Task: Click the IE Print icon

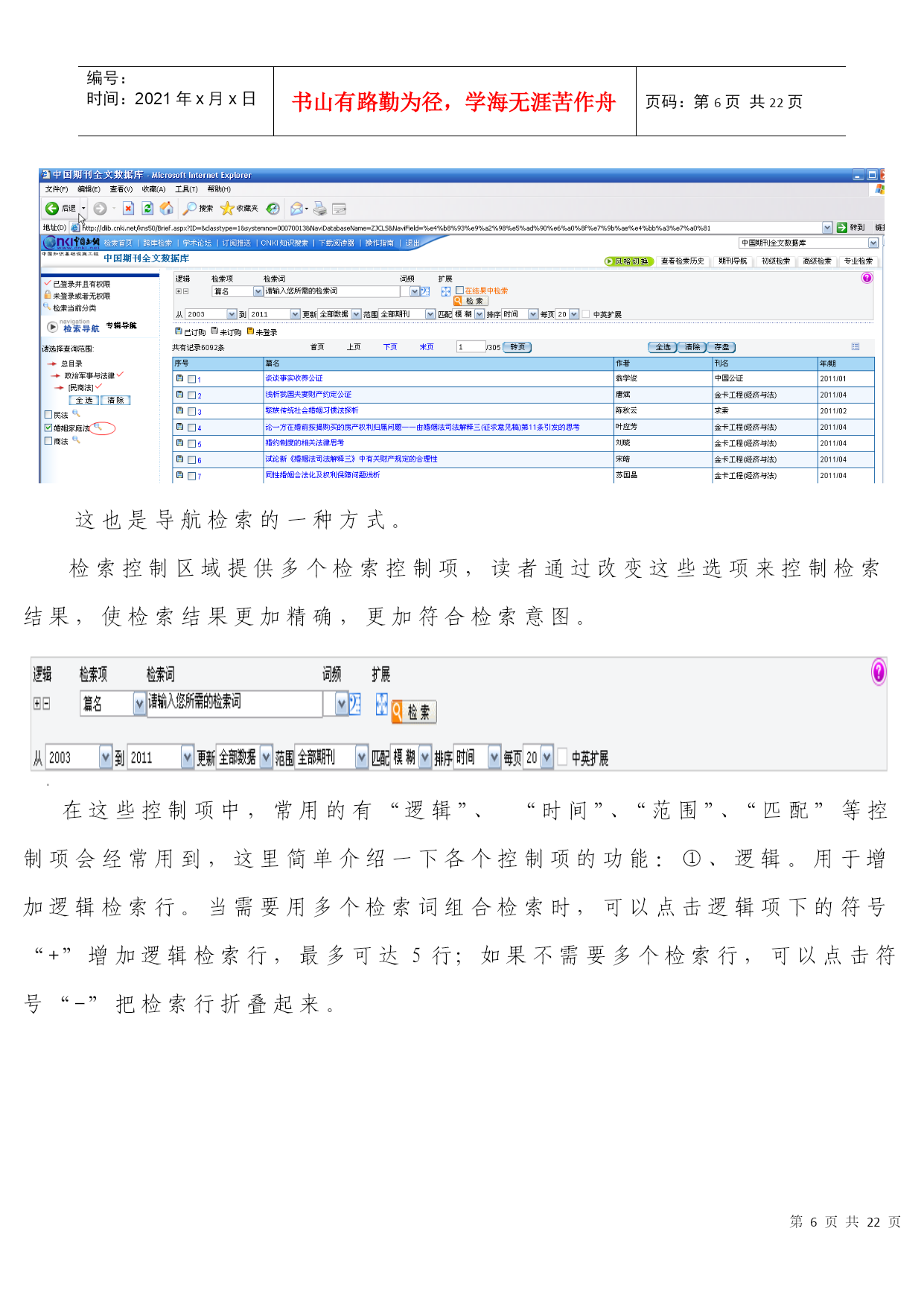Action: 320,209
